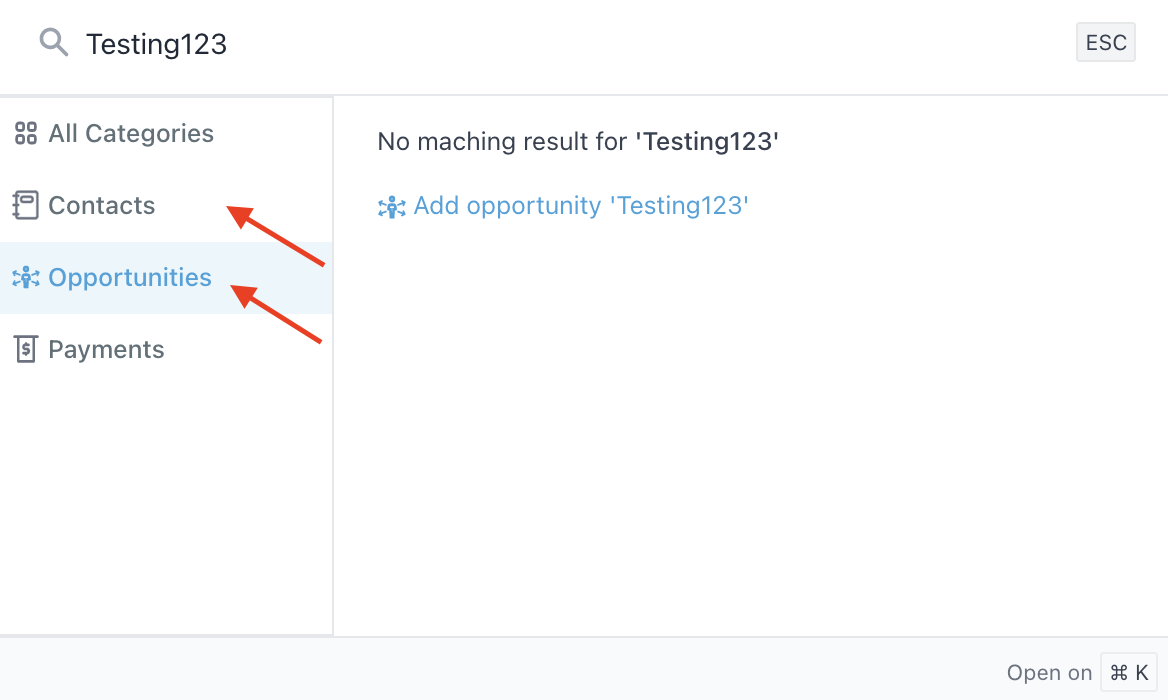Open the Payments category
The width and height of the screenshot is (1168, 700).
(106, 349)
